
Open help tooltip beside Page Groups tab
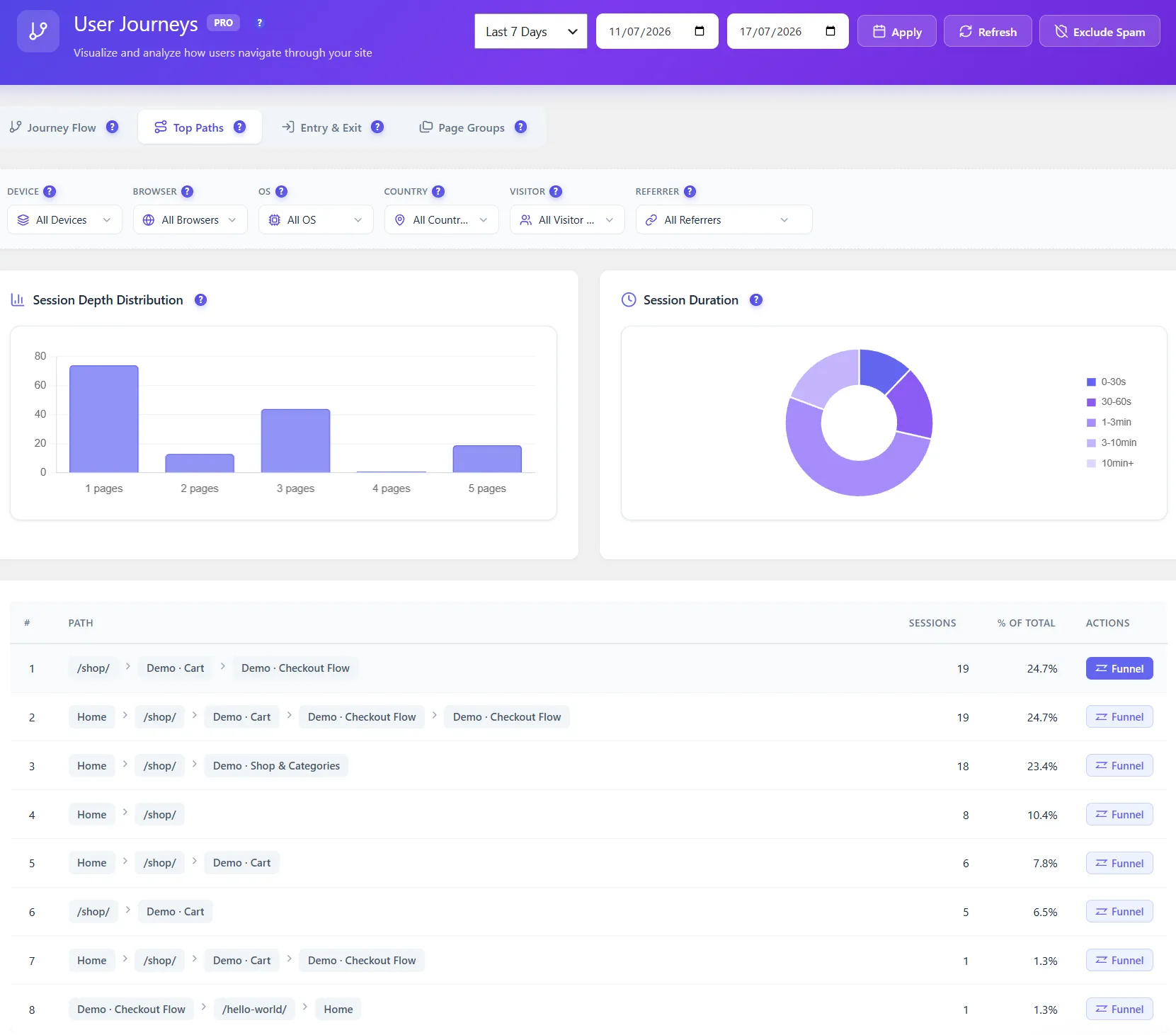click(521, 127)
